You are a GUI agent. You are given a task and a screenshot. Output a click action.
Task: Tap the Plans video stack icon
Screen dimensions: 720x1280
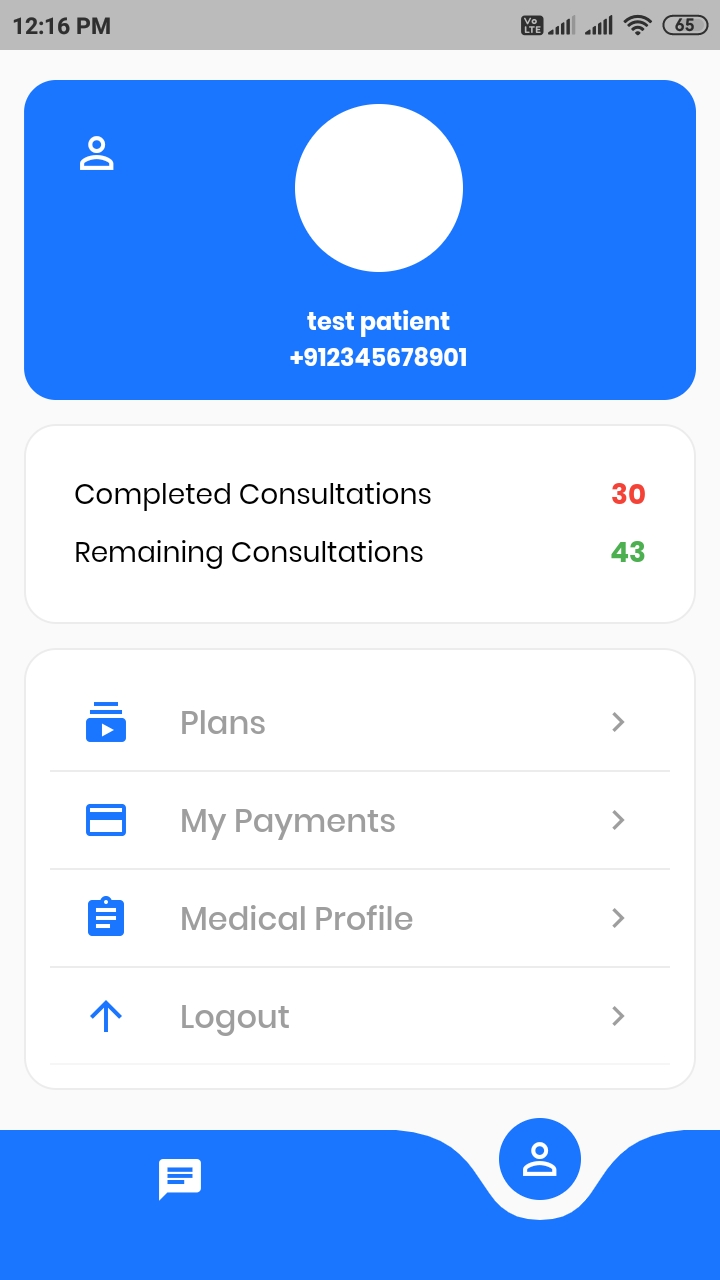106,721
